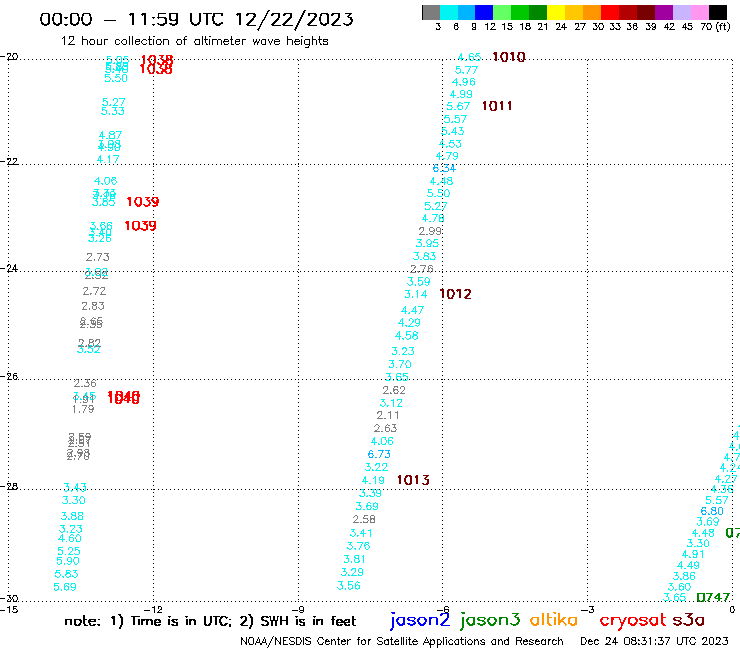The height and width of the screenshot is (650, 740).
Task: Click the latitude axis label '-26'
Action: tap(9, 376)
